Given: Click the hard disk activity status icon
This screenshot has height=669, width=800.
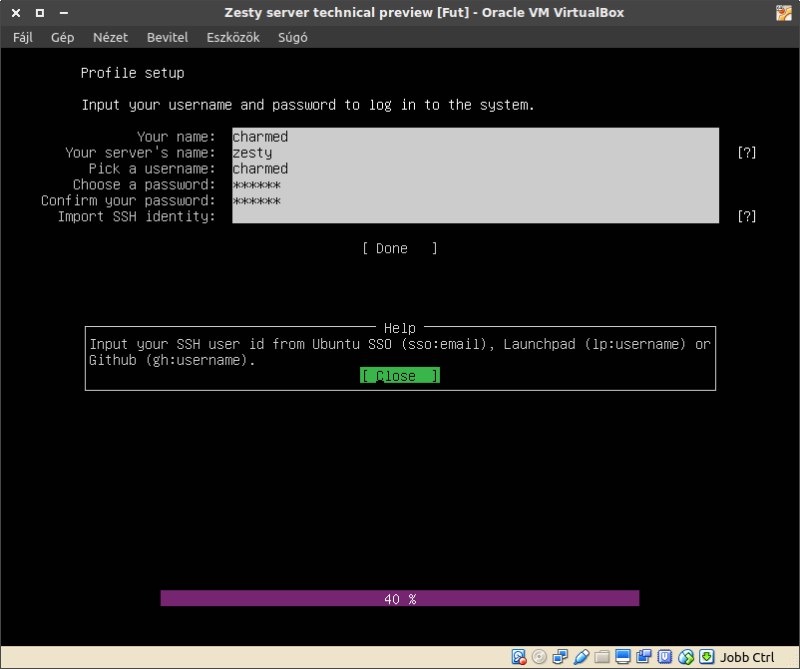Looking at the screenshot, I should point(518,657).
